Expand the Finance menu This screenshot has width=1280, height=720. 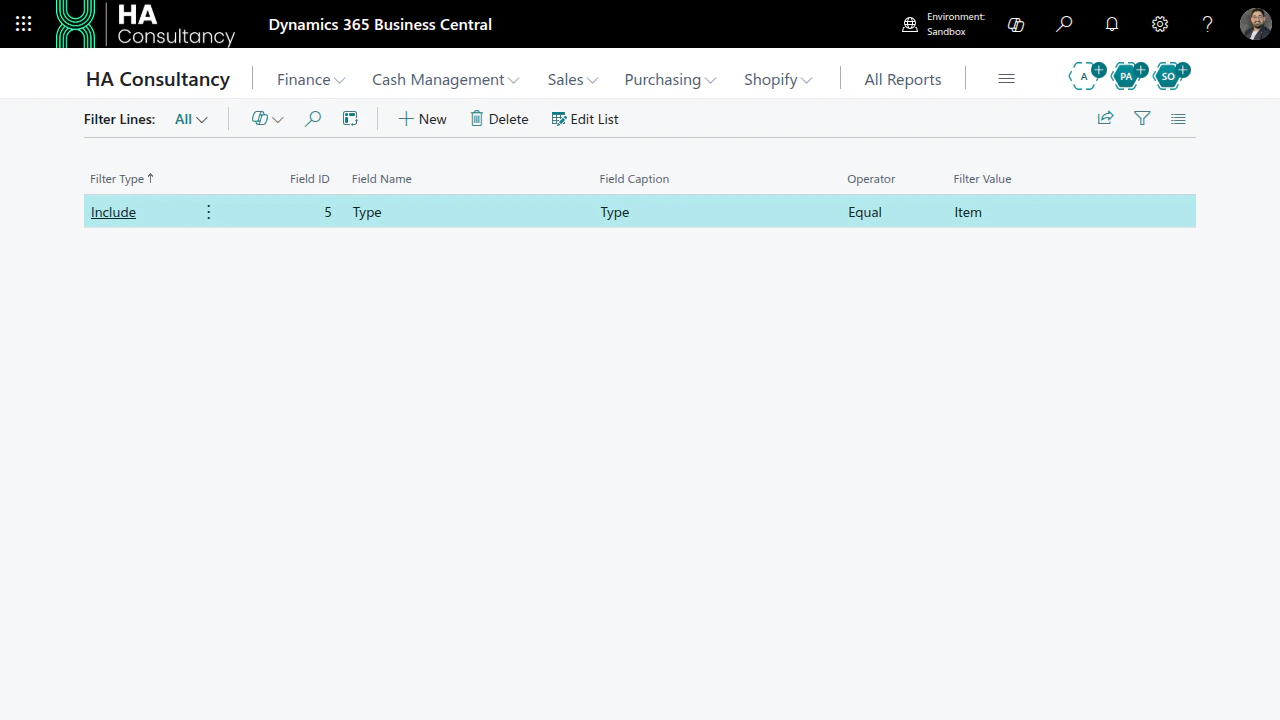tap(311, 79)
